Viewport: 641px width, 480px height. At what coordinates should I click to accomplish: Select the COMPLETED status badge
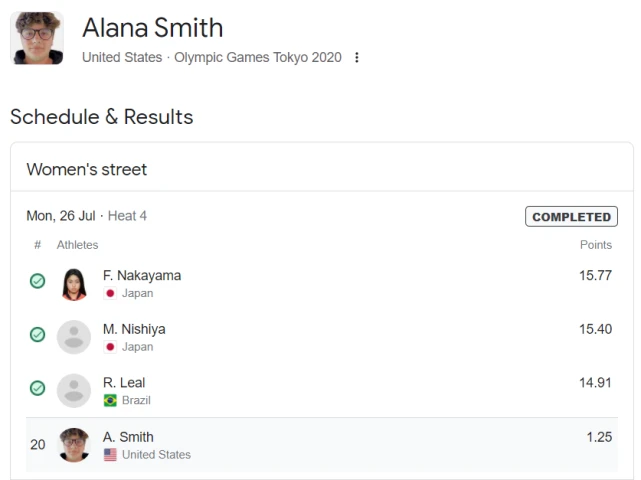coord(572,216)
